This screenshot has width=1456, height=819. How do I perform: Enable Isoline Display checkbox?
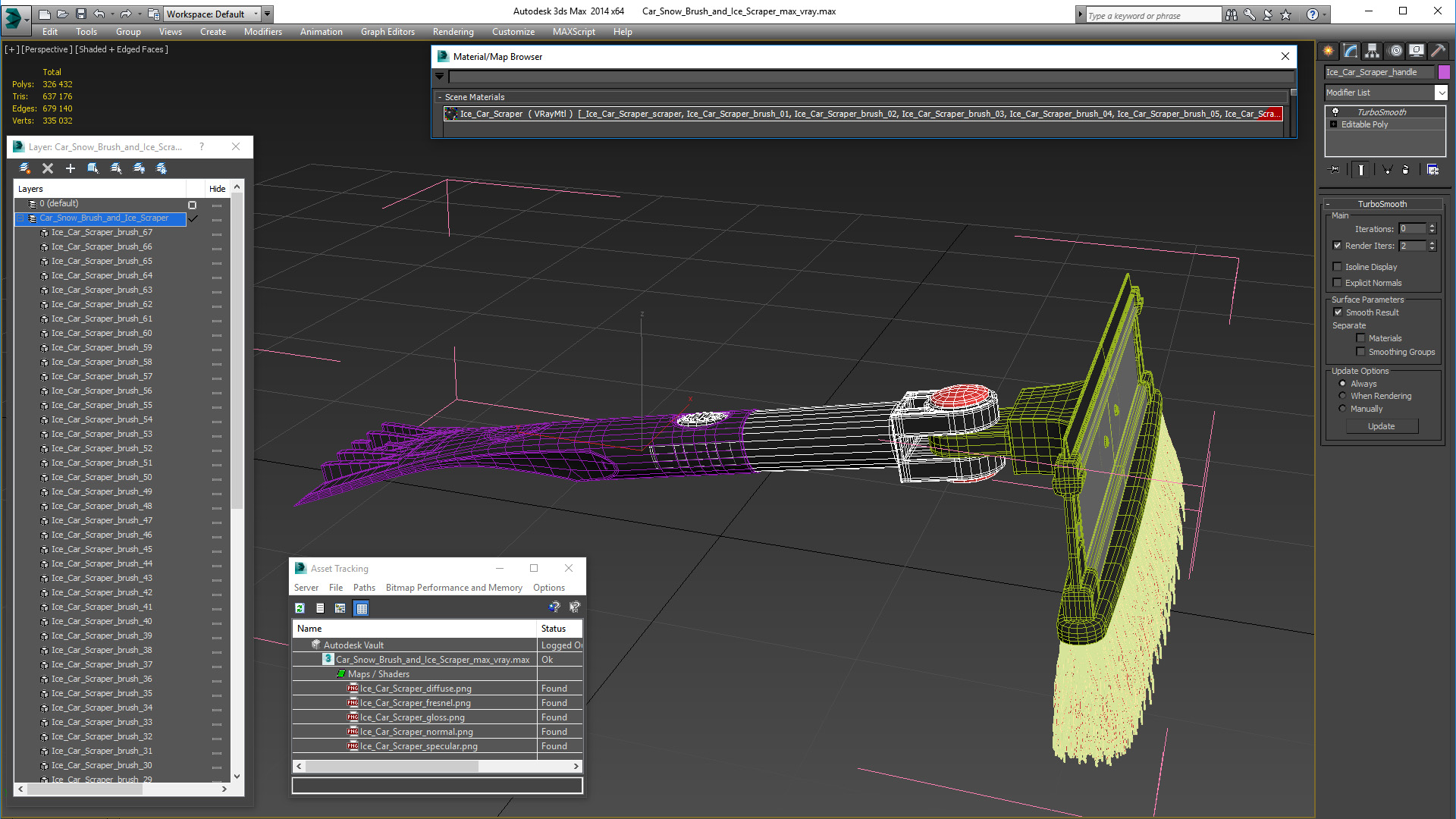1338,267
